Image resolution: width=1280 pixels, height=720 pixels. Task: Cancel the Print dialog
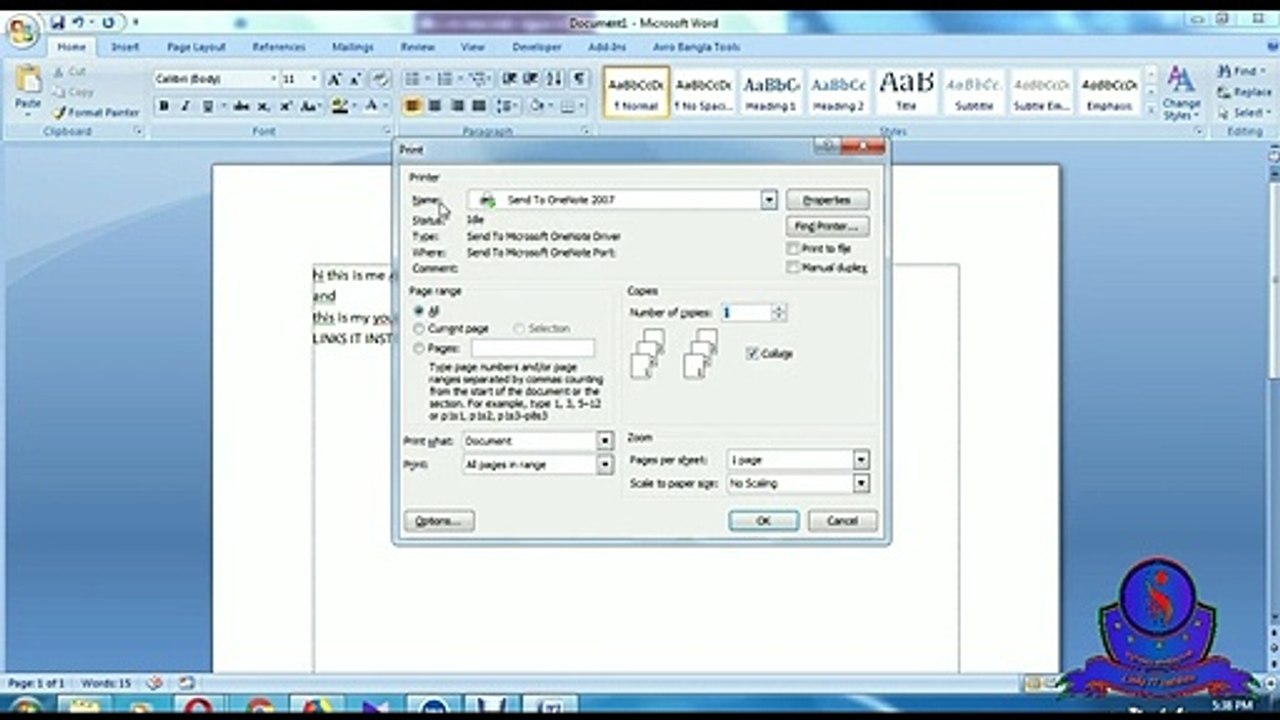click(842, 521)
